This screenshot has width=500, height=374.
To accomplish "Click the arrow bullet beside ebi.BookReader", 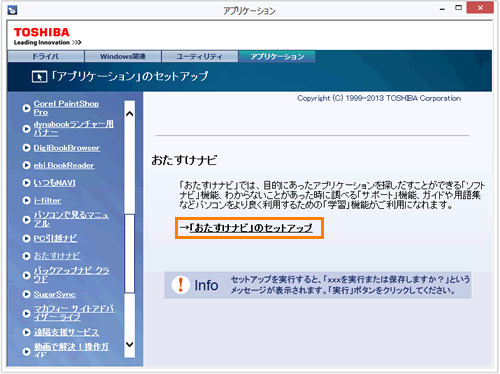I will click(26, 165).
